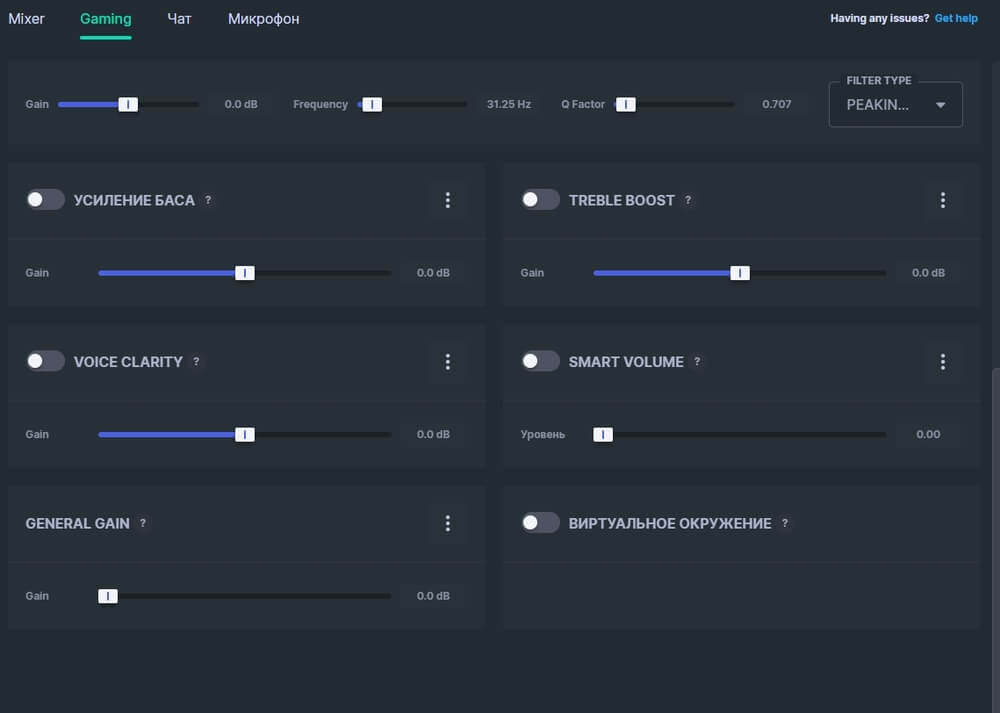Click the equalizer Frequency slider handle
This screenshot has height=713, width=1000.
coord(372,104)
